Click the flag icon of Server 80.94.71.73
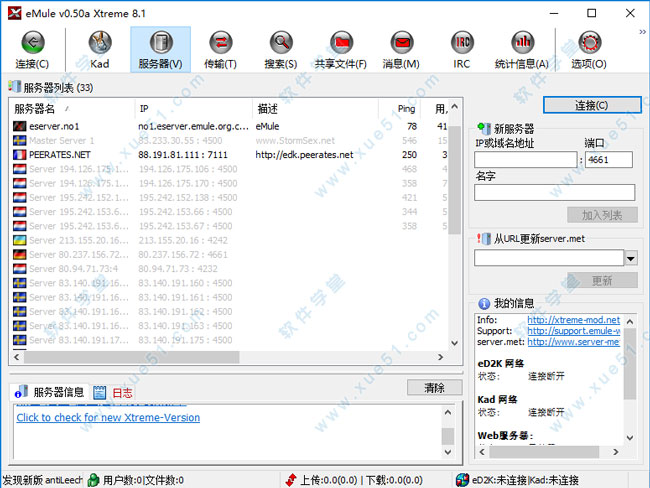The height and width of the screenshot is (488, 650). point(19,269)
